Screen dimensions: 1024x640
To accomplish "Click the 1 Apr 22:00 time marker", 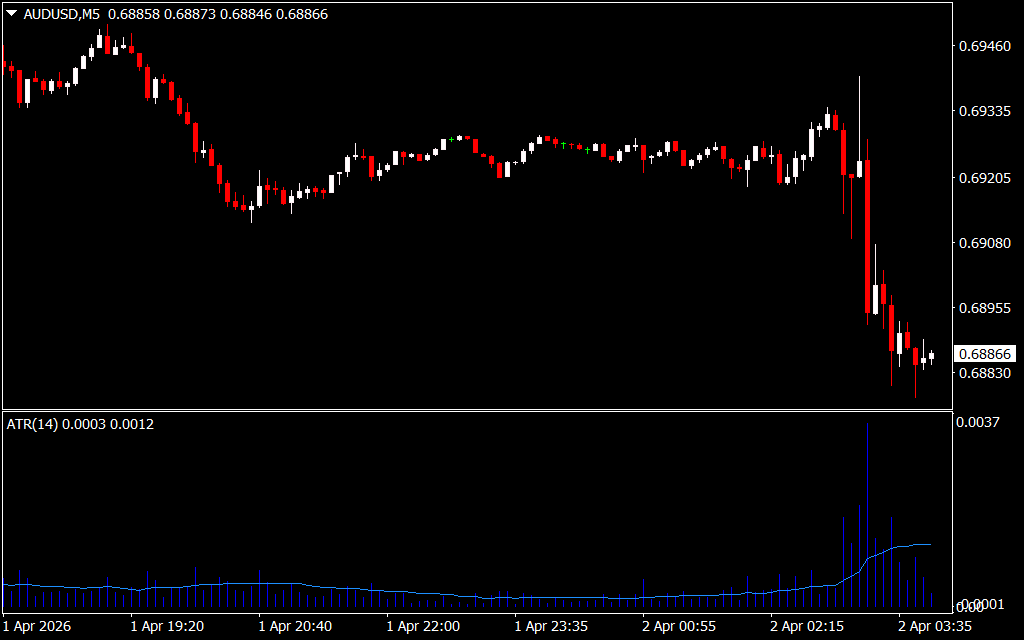I will [x=423, y=626].
